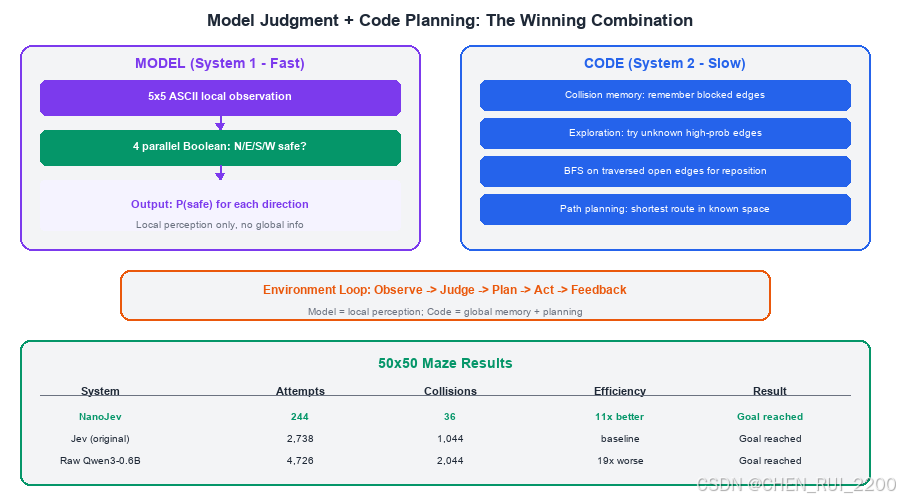Screen dimensions: 900x500
Task: Select the 'Raw Qwen3-0.6B' row name
Action: coord(100,460)
